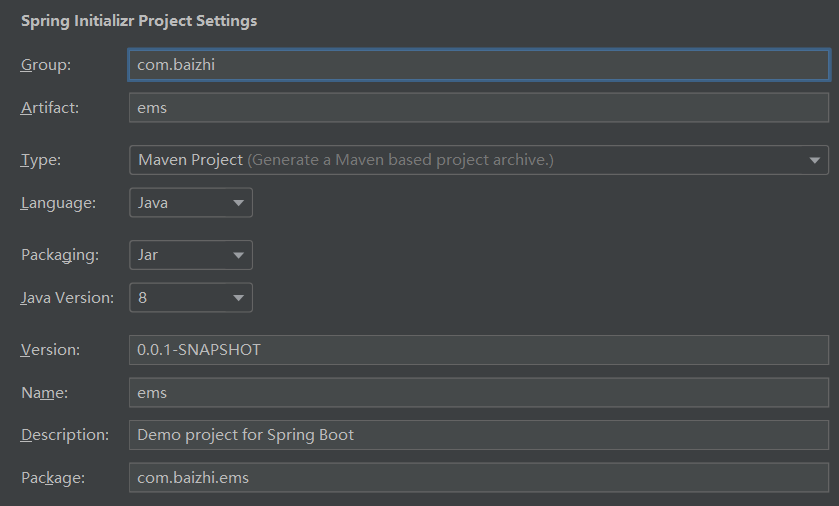Click the Version input field
This screenshot has height=506, width=839.
tap(478, 350)
